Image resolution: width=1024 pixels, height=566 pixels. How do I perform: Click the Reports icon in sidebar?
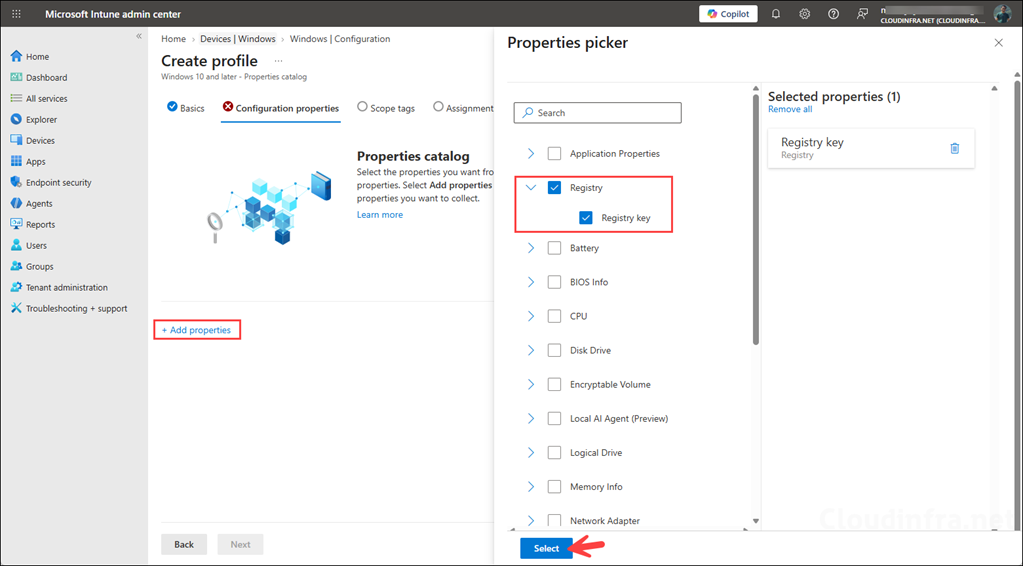[x=16, y=224]
